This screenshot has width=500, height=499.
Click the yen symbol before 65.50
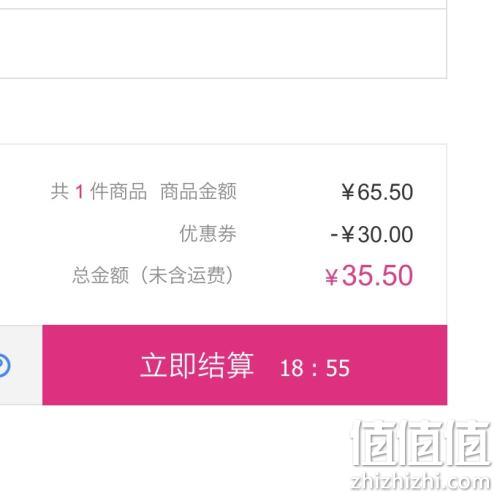tap(348, 192)
